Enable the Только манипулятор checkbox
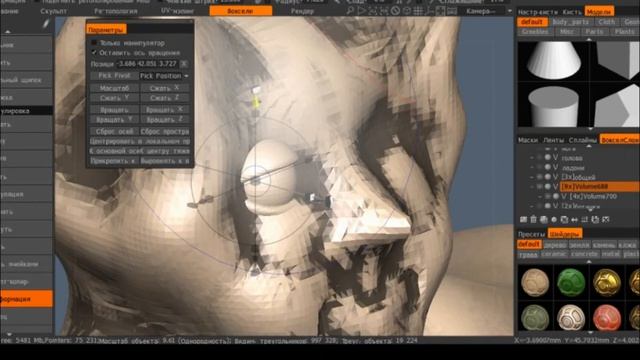The height and width of the screenshot is (360, 640). pyautogui.click(x=94, y=42)
